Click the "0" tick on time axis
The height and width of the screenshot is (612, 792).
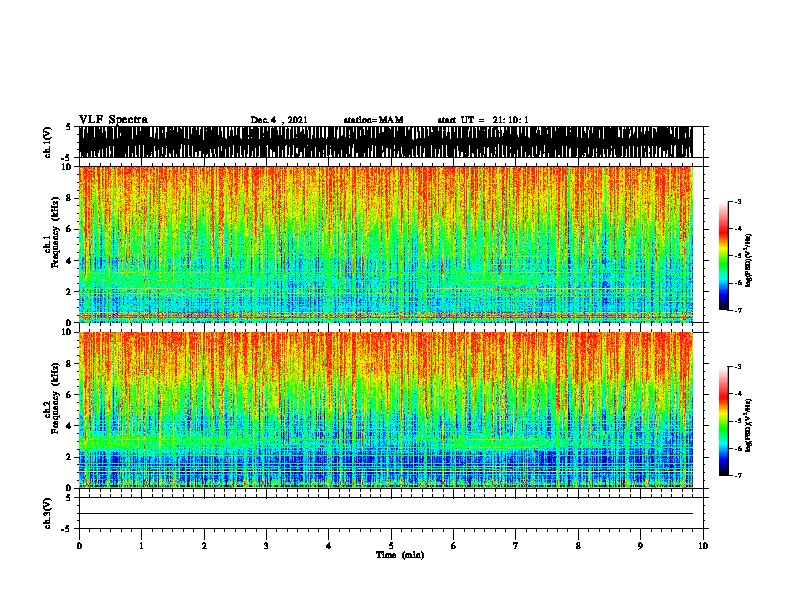click(79, 545)
